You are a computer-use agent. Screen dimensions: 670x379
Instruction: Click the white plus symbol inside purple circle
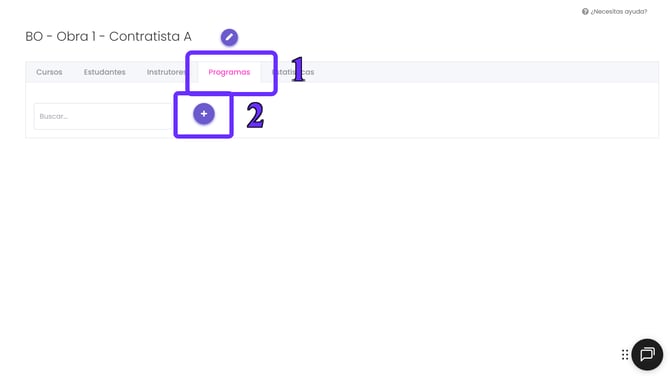[x=204, y=114]
